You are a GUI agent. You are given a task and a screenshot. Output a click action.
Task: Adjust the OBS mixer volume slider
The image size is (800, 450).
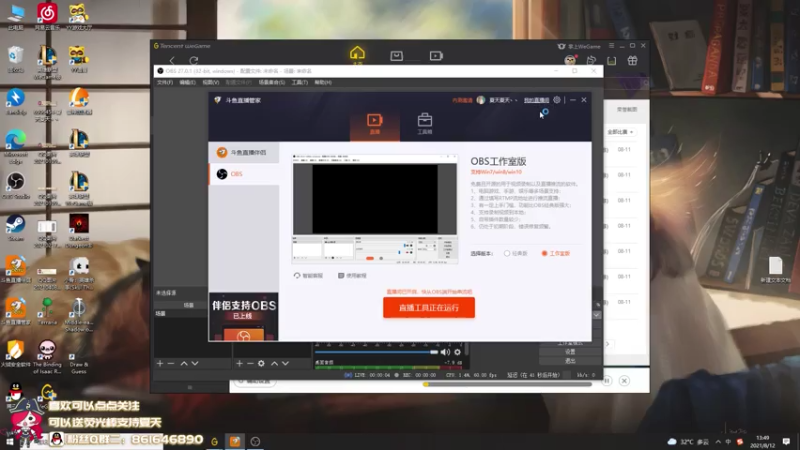(x=376, y=352)
